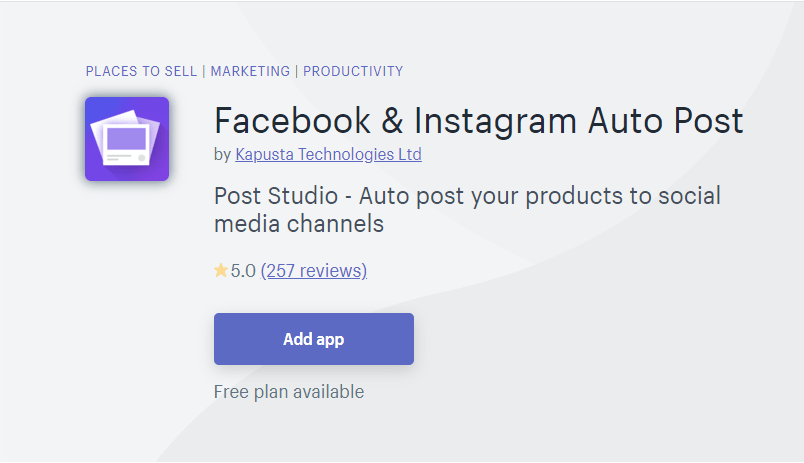804x463 pixels.
Task: Open the PLACES TO SELL category
Action: [141, 71]
